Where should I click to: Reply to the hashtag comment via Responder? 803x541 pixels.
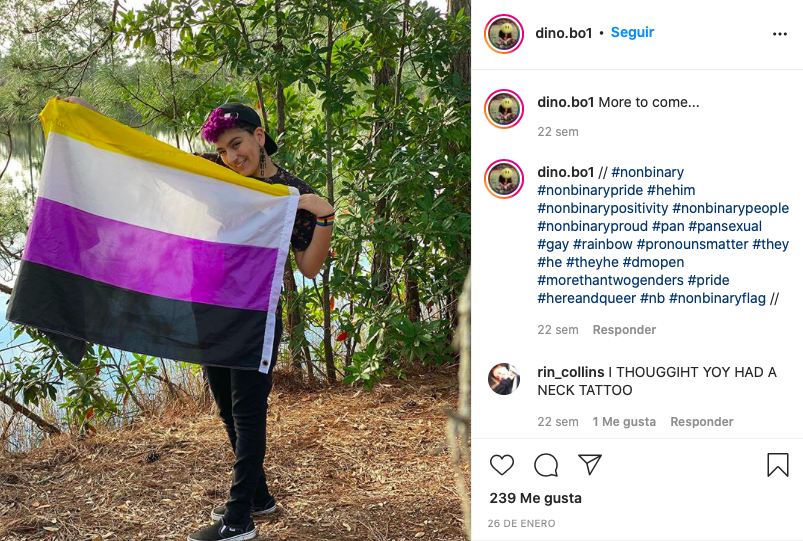coord(624,329)
